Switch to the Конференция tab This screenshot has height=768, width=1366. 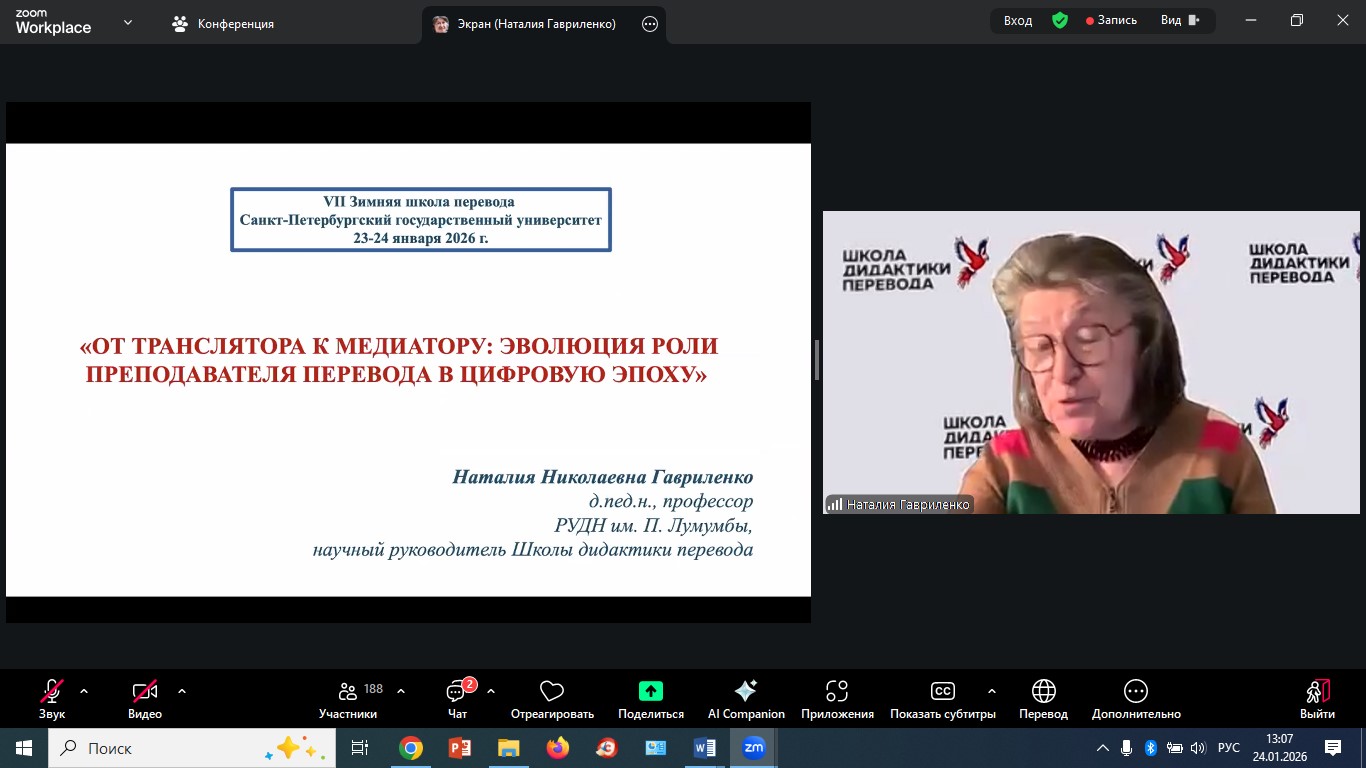[x=223, y=23]
